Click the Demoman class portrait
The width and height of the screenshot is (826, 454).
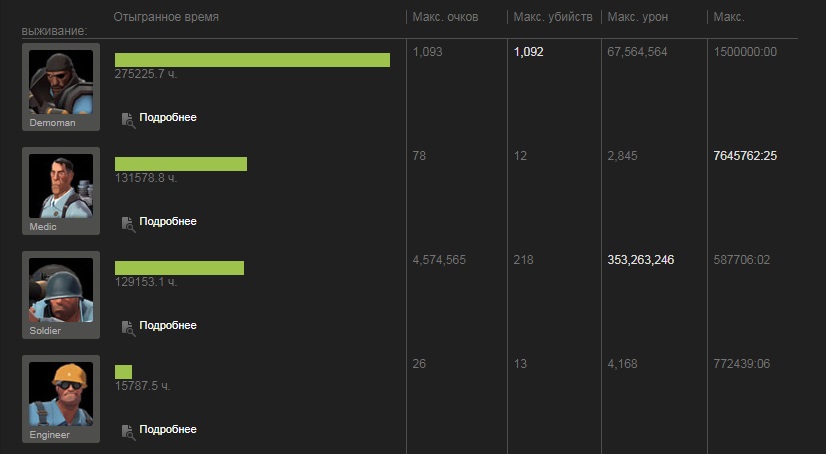pyautogui.click(x=61, y=82)
